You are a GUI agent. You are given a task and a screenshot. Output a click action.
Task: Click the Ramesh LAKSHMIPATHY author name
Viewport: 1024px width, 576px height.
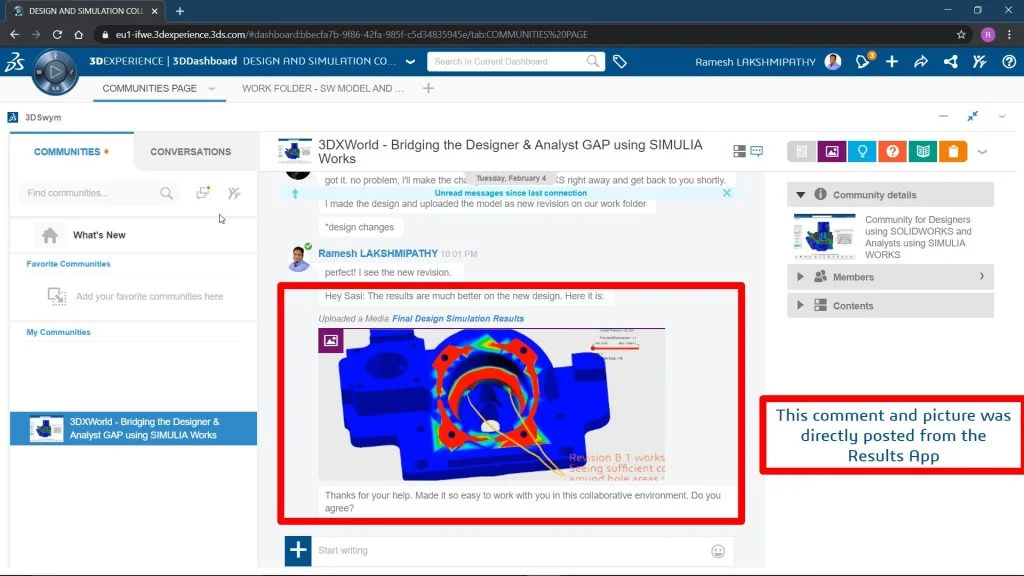378,253
